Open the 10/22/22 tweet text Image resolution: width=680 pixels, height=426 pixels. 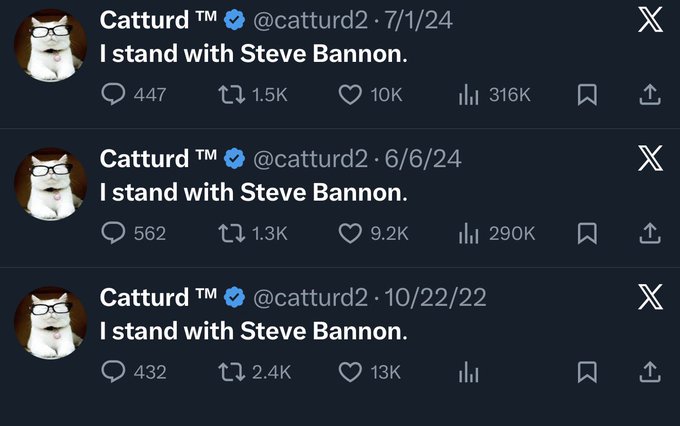point(254,329)
